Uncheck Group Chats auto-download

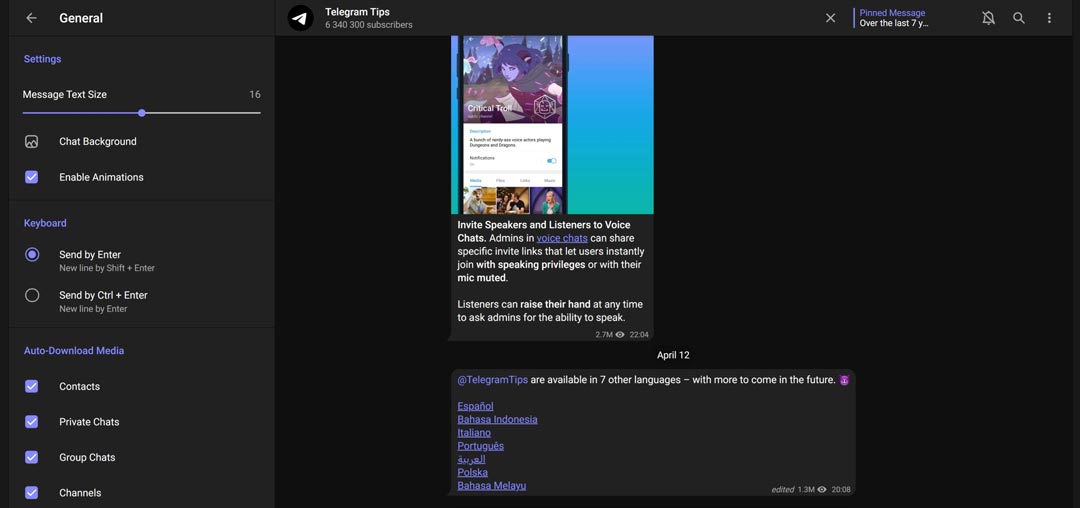coord(32,457)
